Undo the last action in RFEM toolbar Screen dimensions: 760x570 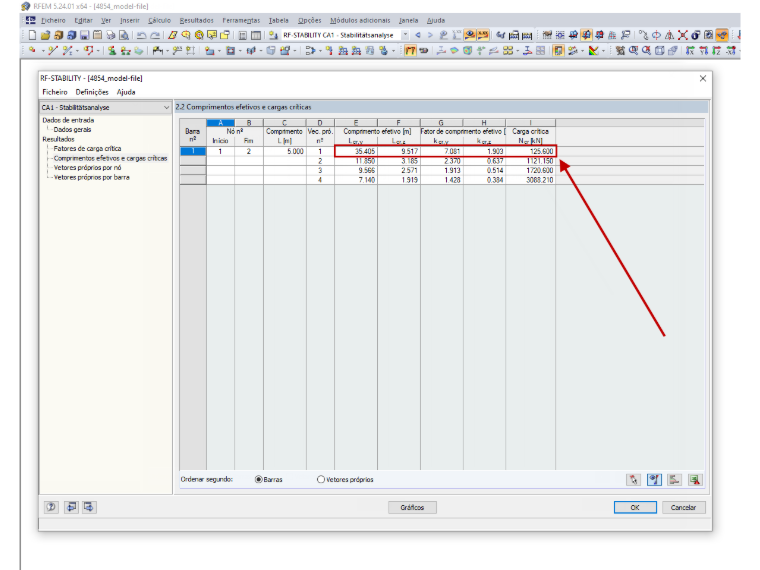[142, 35]
